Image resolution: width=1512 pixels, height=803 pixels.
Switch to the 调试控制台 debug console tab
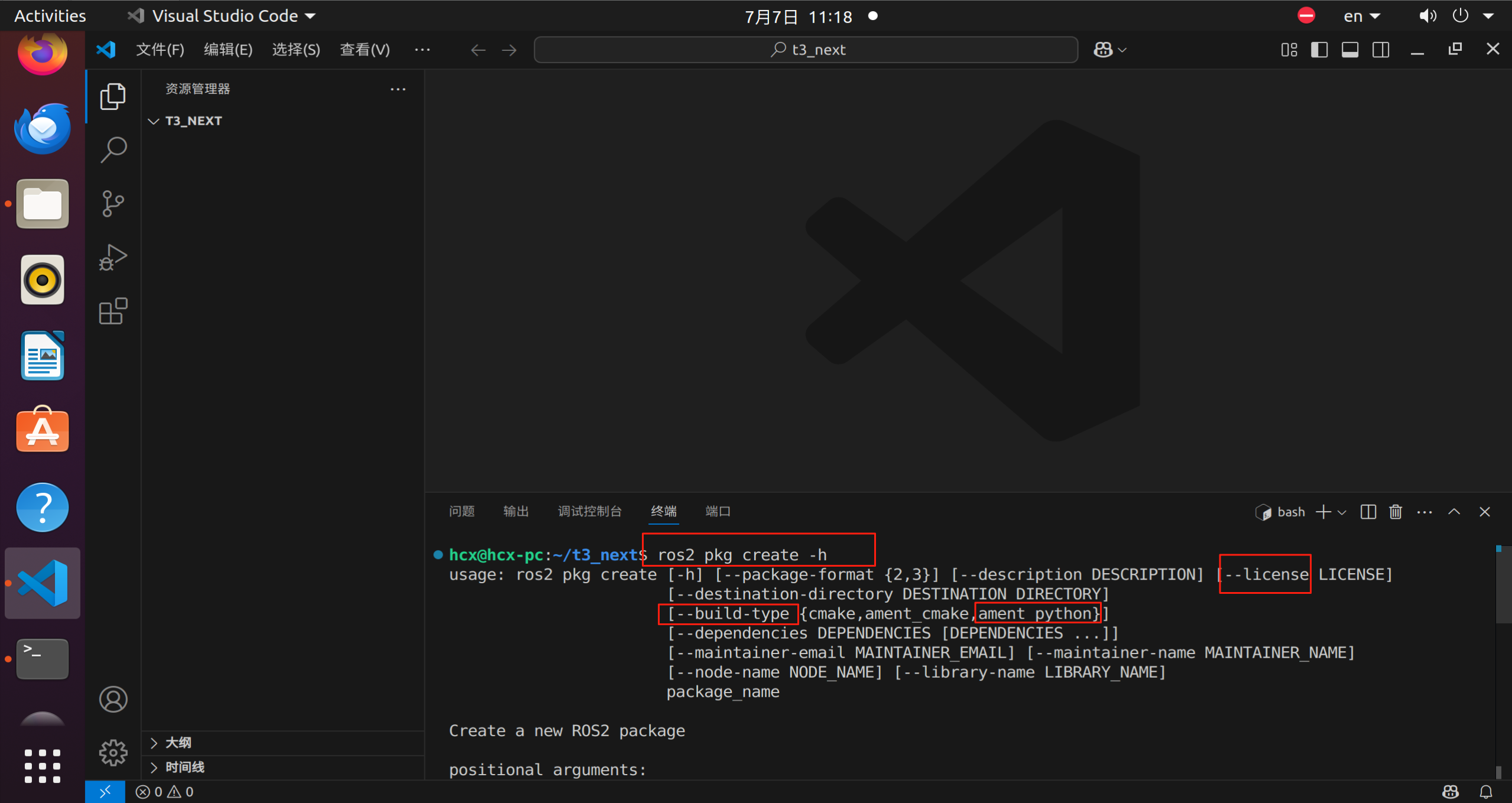coord(589,512)
